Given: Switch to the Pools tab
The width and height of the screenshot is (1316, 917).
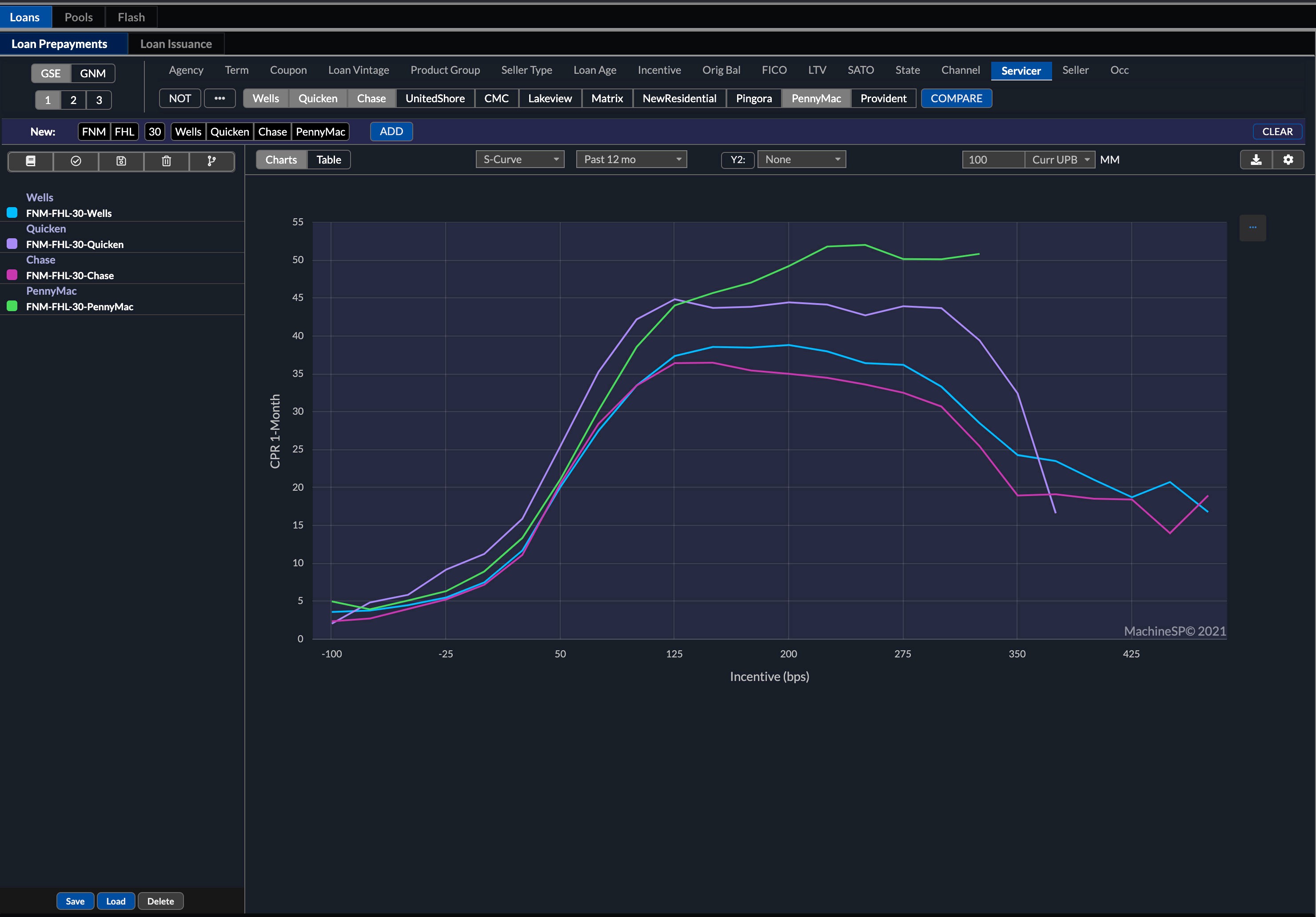Looking at the screenshot, I should click(79, 17).
